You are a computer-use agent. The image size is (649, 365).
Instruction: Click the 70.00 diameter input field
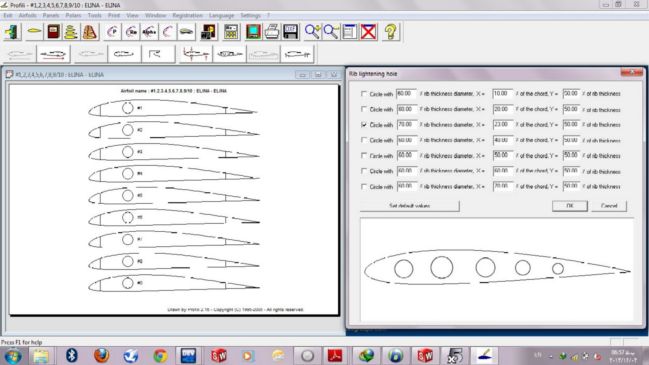(406, 125)
